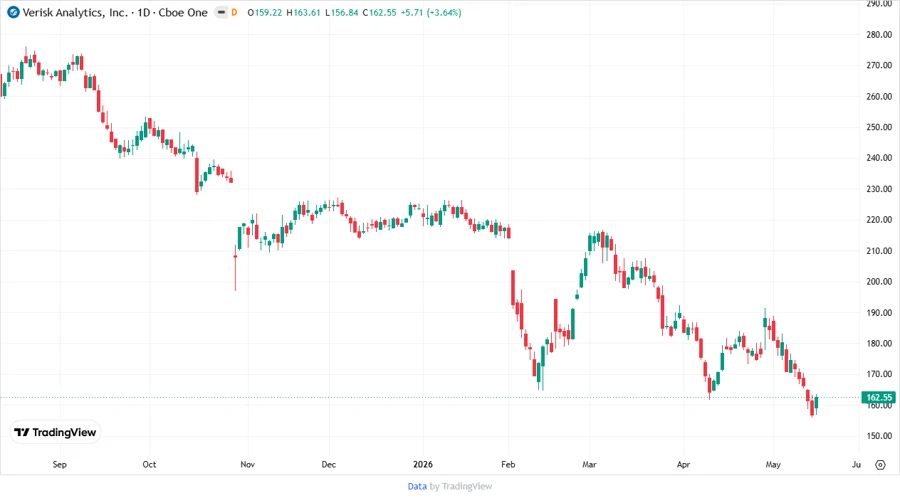Click the Oct time axis label

[x=149, y=464]
